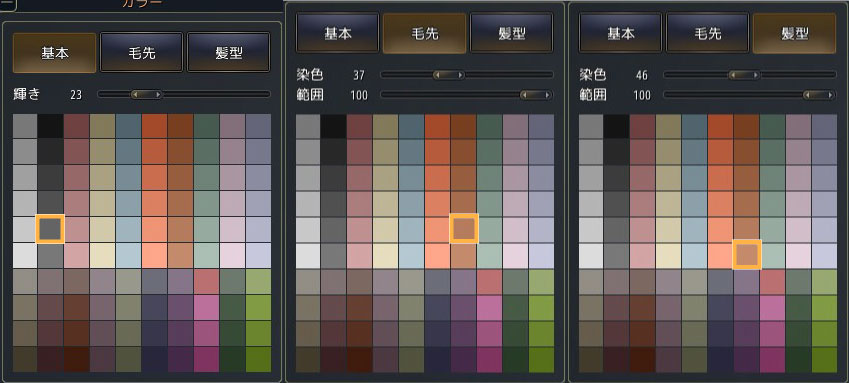Screen dimensions: 849x383
Task: Pick the lightest white-gray swatch in 輝き panel
Action: point(24,255)
